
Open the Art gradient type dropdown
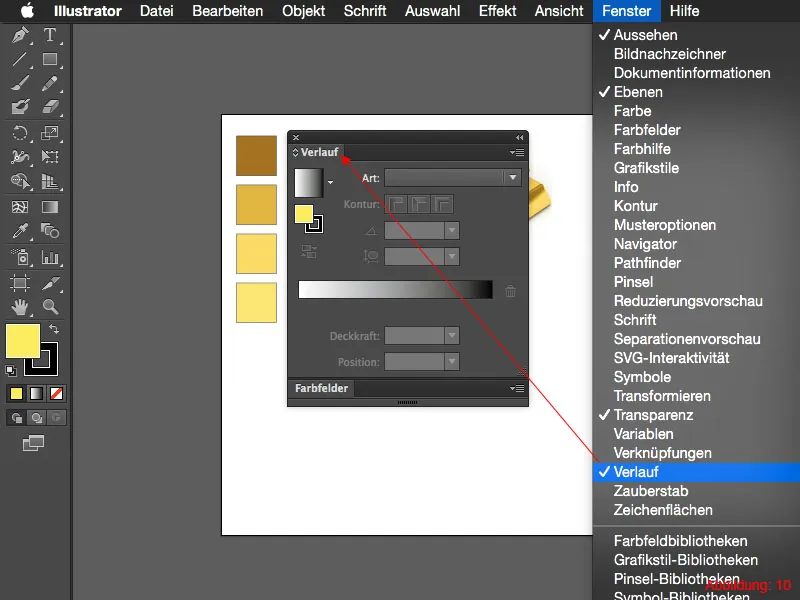coord(453,178)
